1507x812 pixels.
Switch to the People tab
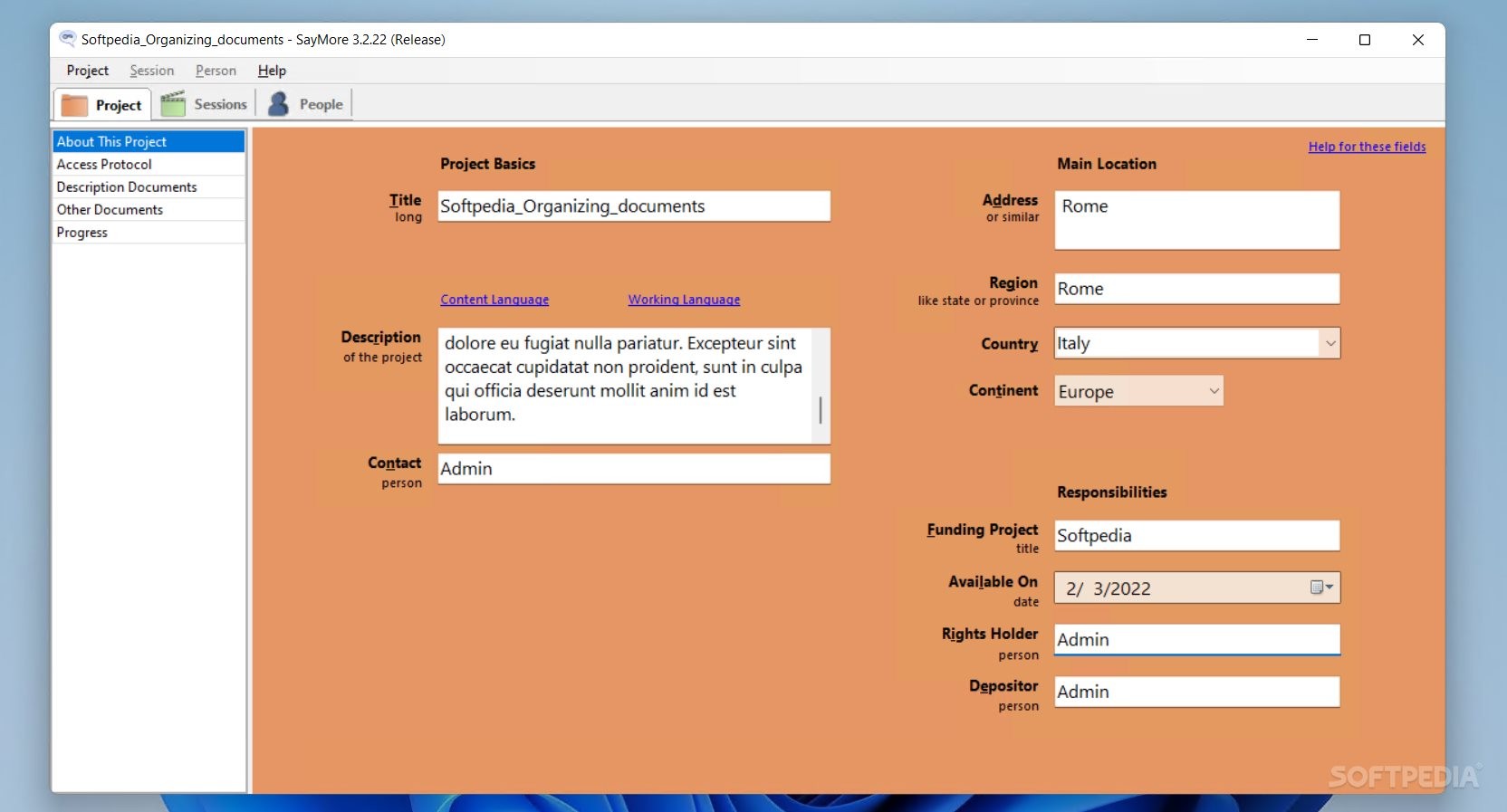pyautogui.click(x=306, y=104)
